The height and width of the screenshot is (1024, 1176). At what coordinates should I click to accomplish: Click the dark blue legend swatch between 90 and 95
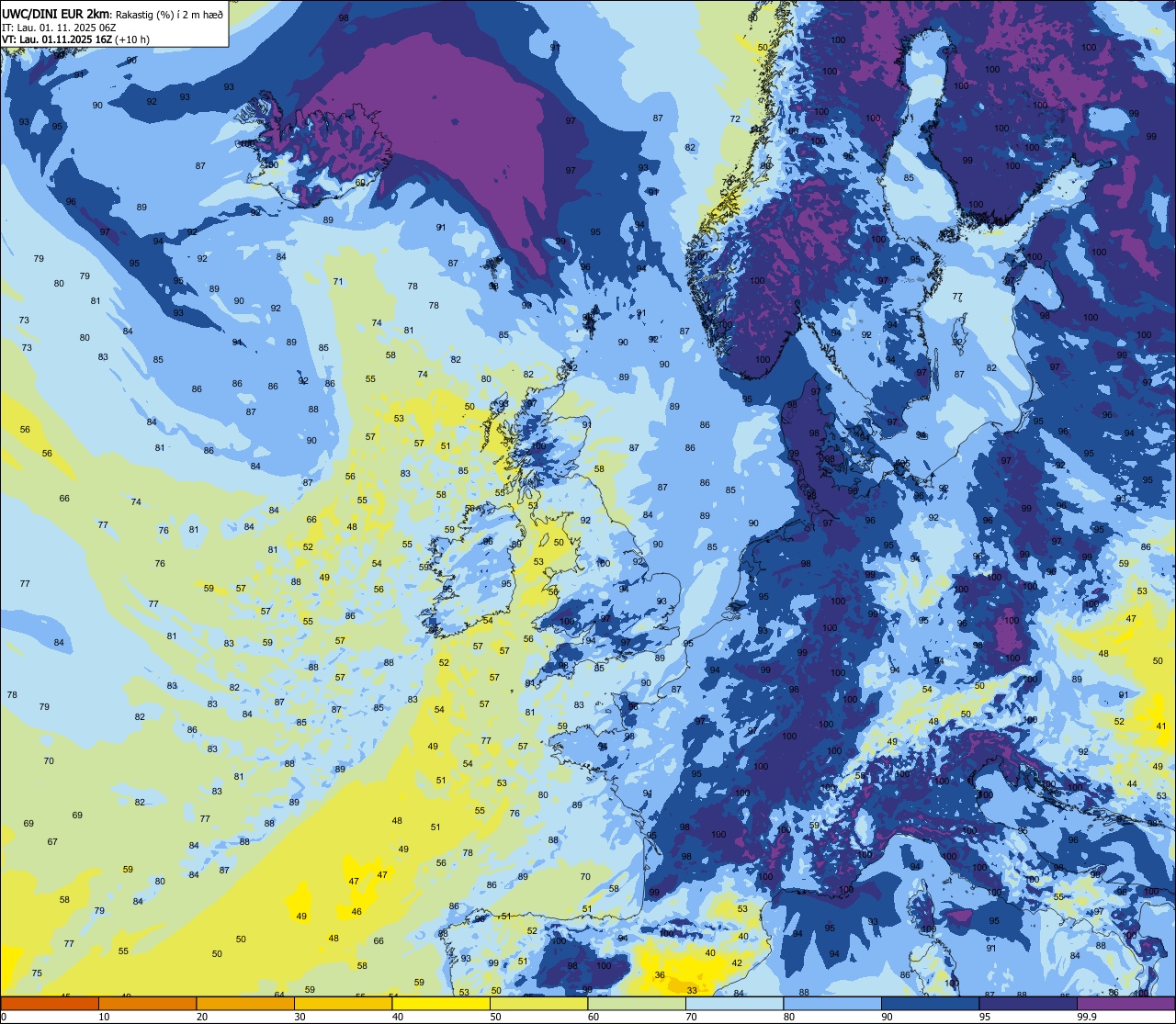click(x=930, y=1004)
